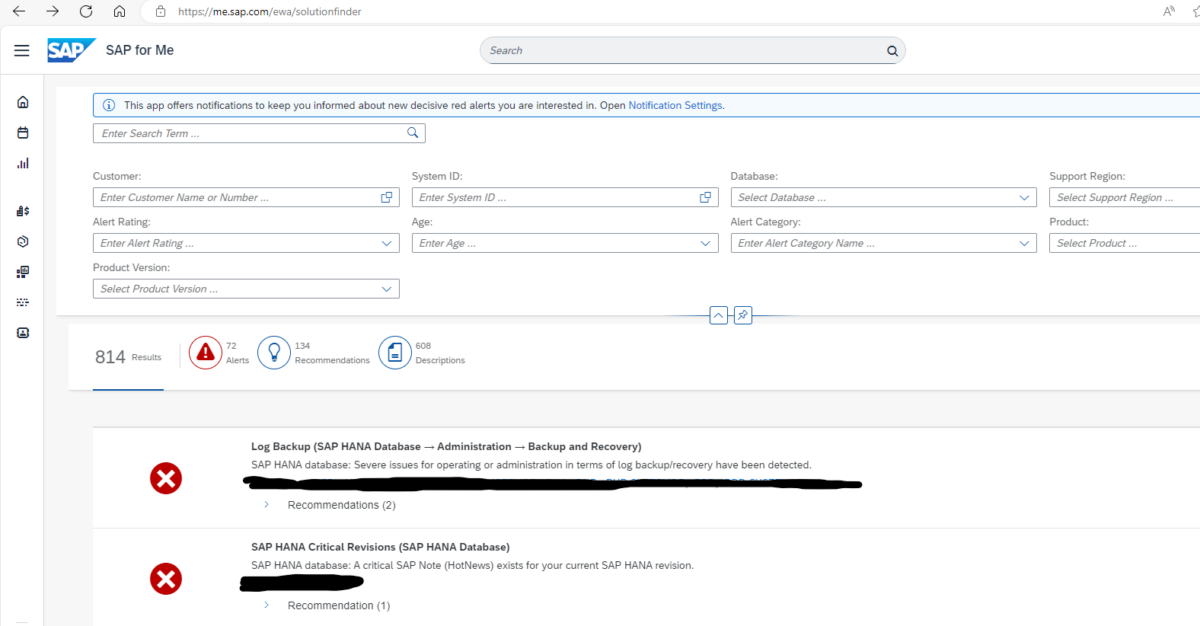Click the Alerts red triangle icon
Image resolution: width=1200 pixels, height=626 pixels.
tap(206, 352)
